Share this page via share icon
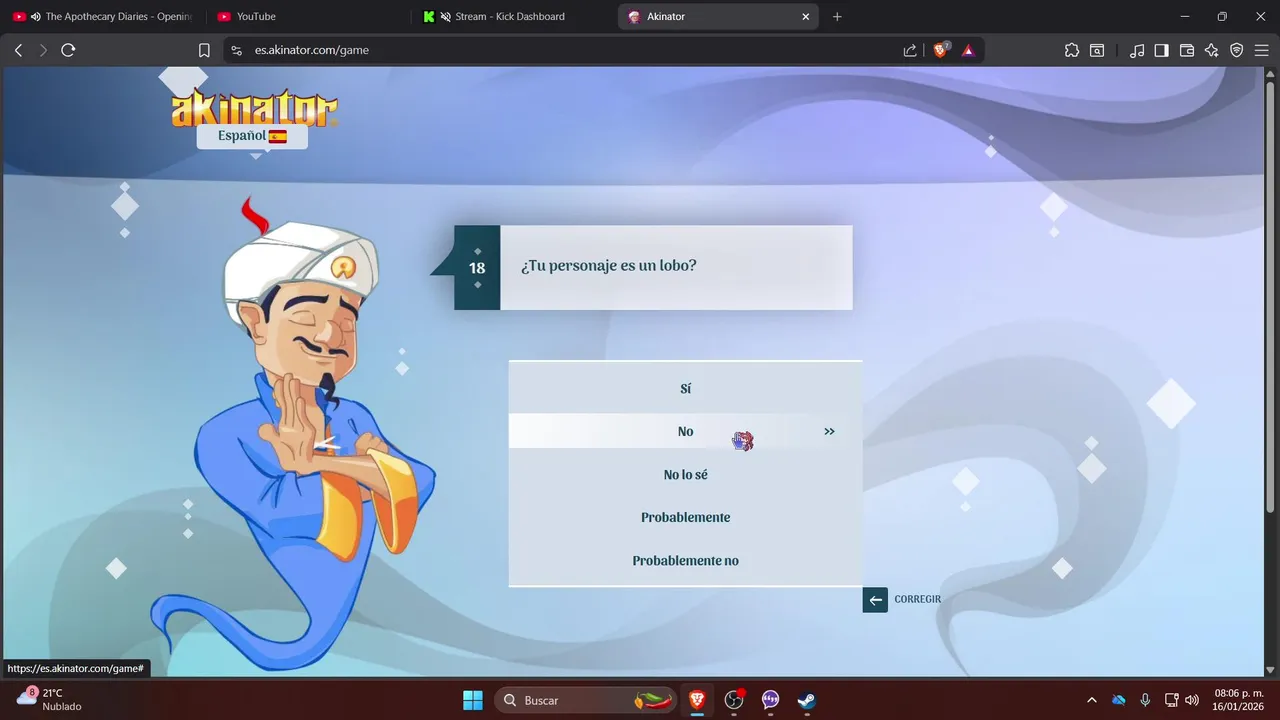This screenshot has width=1280, height=720. pyautogui.click(x=910, y=50)
